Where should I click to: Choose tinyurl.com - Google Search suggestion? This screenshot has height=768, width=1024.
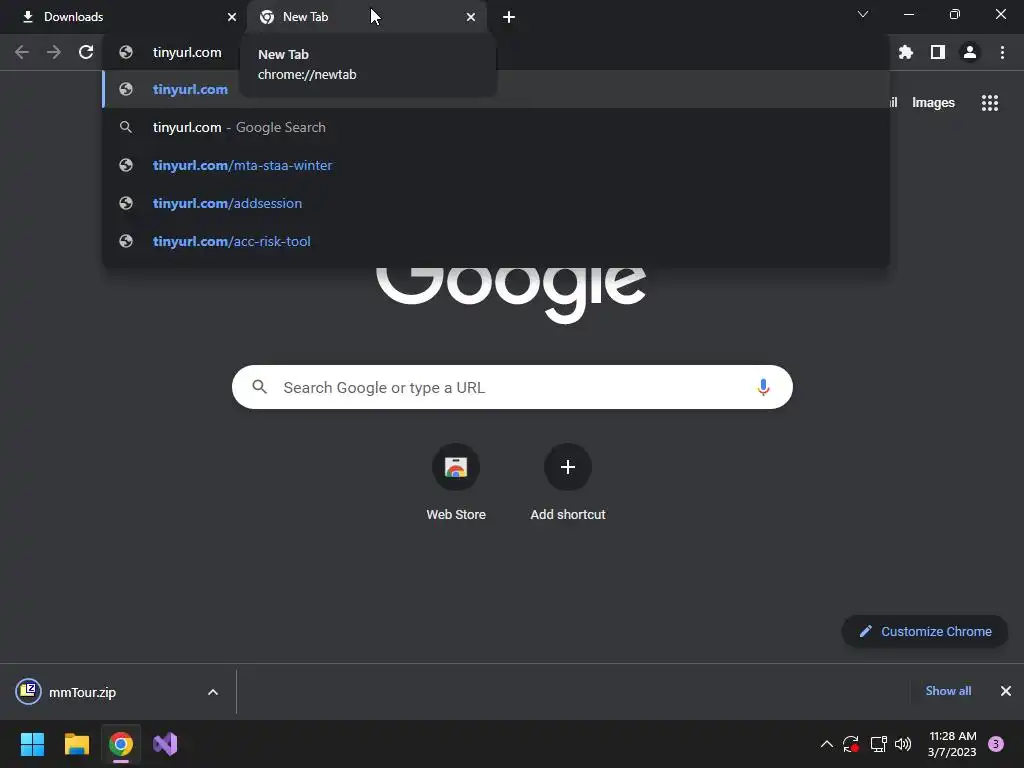point(496,127)
